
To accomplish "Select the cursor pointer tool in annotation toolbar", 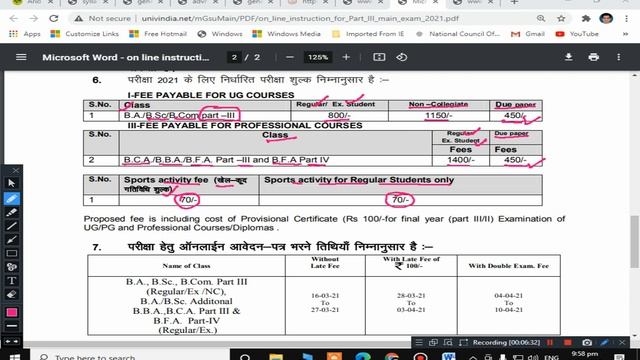I will (11, 183).
